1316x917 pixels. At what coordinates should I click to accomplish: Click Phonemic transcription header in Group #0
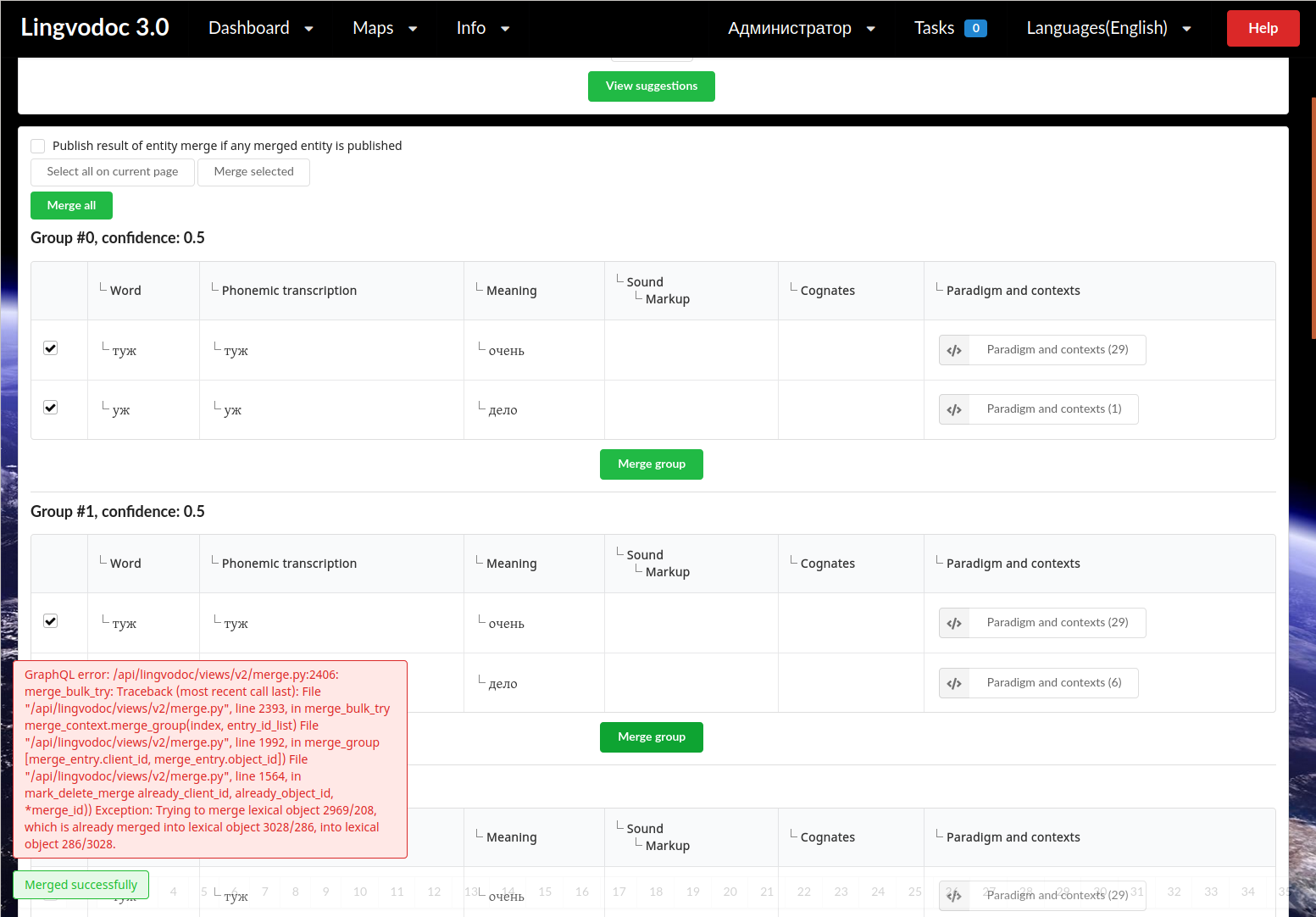click(289, 291)
